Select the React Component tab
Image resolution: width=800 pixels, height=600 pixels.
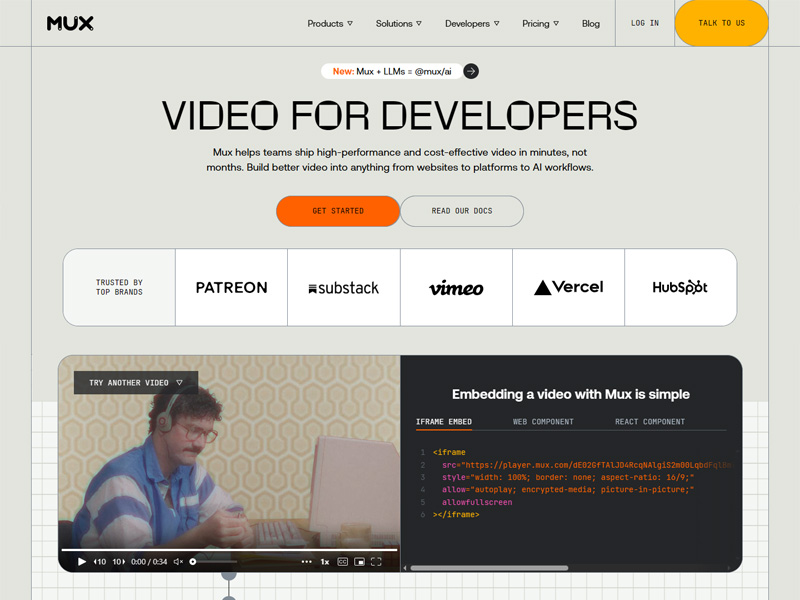[650, 422]
